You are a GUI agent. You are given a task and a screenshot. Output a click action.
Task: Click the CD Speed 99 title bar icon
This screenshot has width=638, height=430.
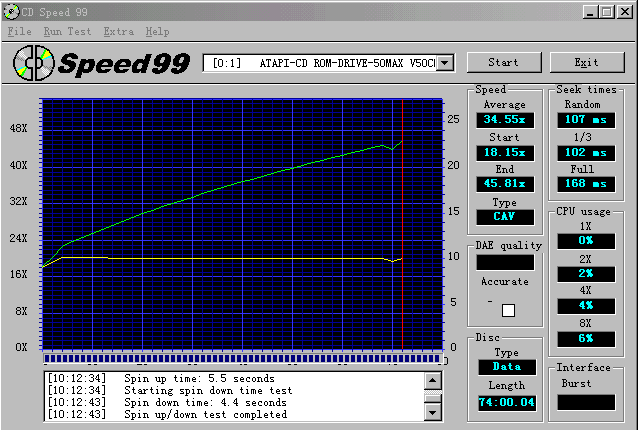[11, 11]
